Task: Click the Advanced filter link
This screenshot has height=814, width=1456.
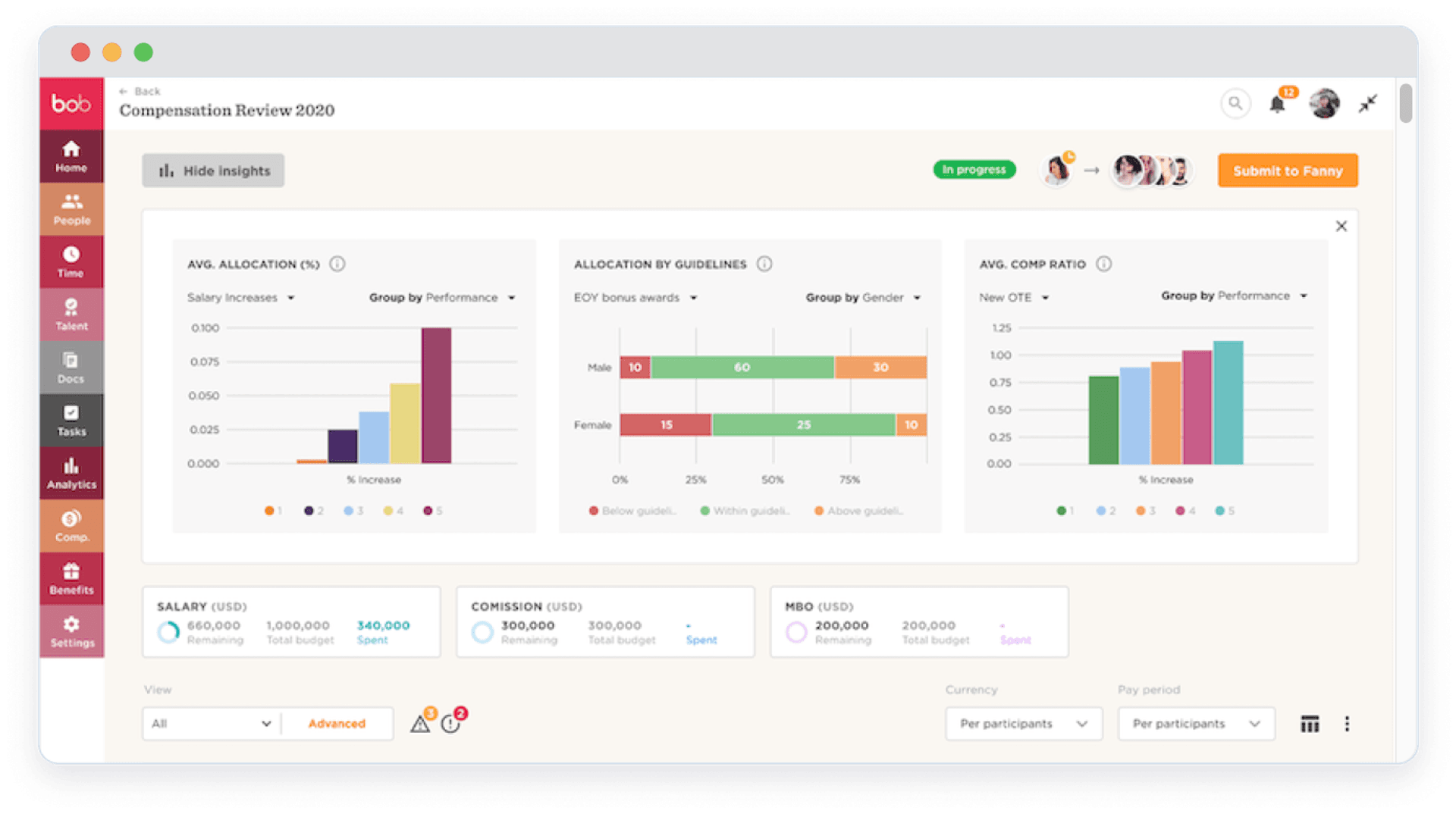Action: pyautogui.click(x=337, y=724)
